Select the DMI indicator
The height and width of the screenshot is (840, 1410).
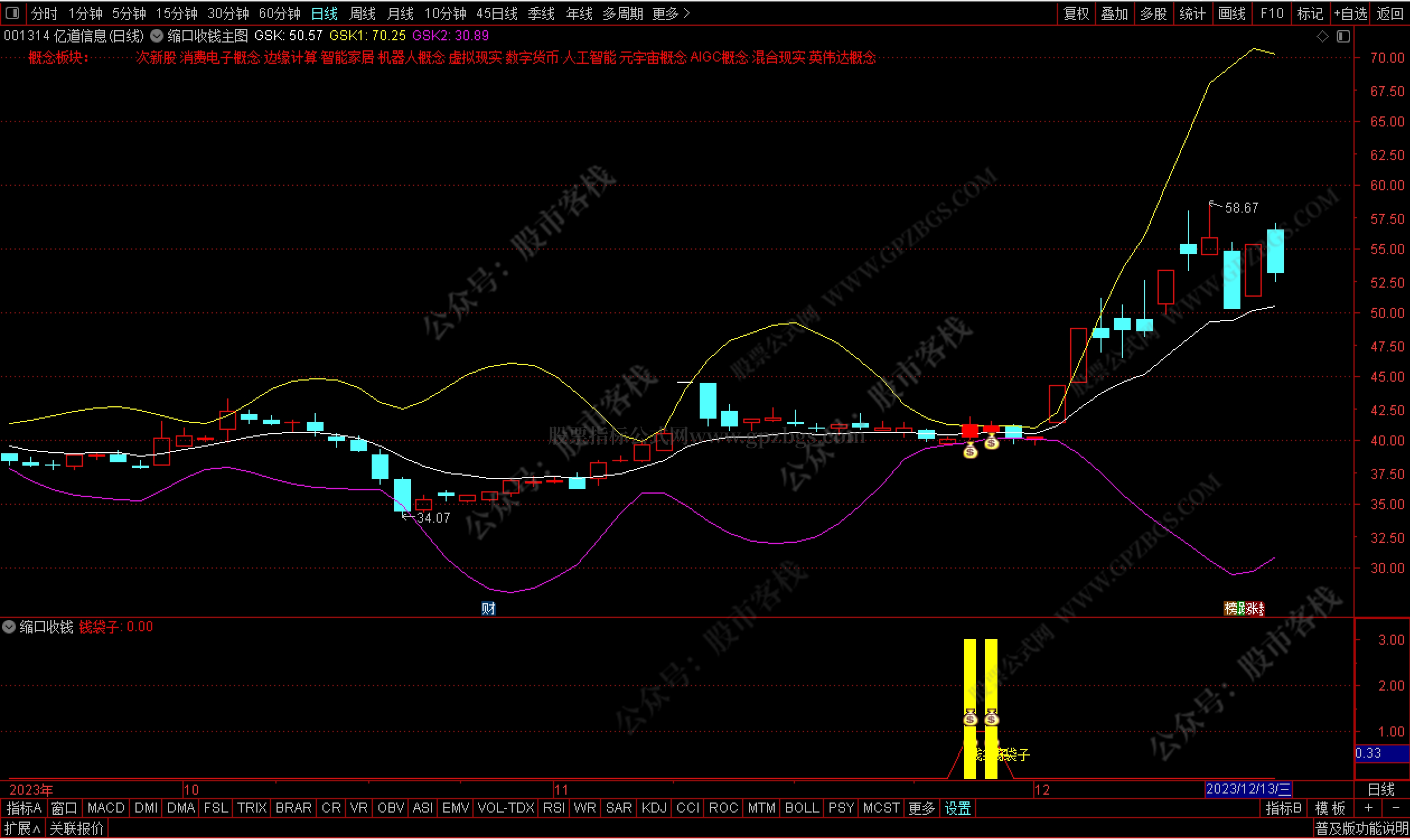click(146, 809)
